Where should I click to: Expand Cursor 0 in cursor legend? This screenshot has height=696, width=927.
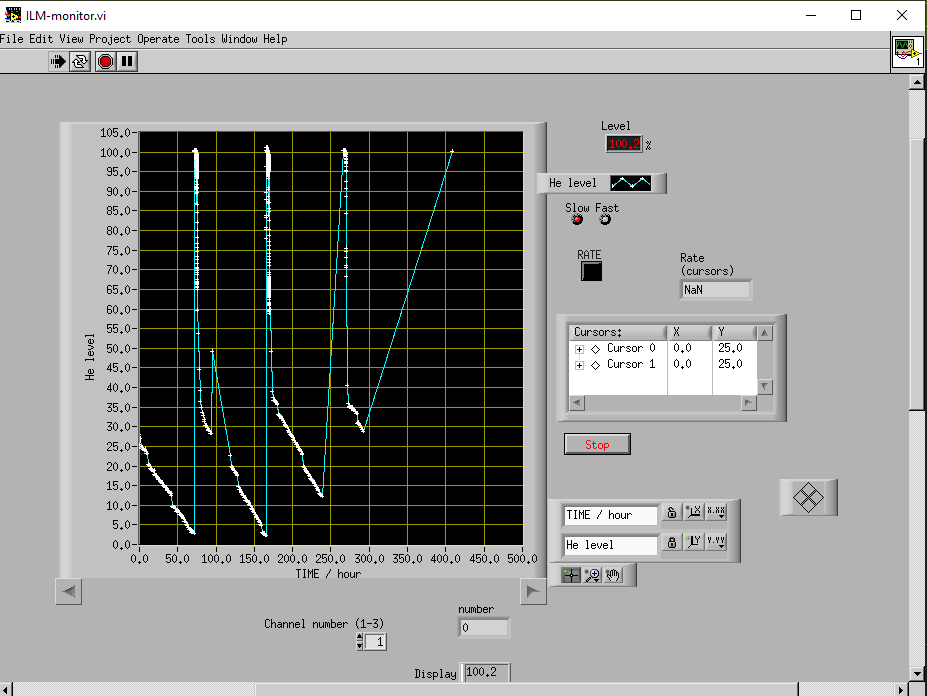[x=579, y=349]
